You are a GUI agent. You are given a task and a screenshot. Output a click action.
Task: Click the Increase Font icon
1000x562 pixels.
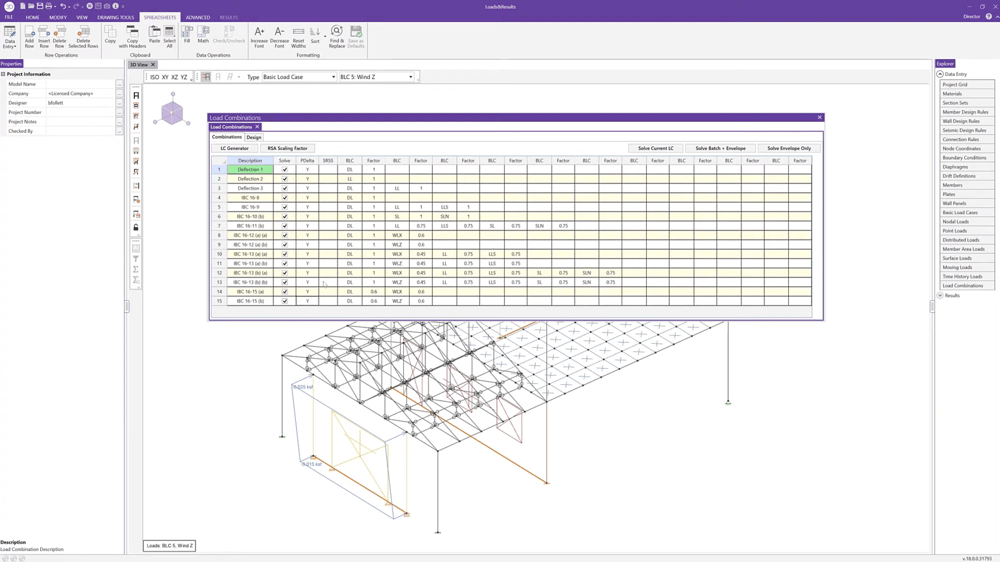(x=259, y=36)
